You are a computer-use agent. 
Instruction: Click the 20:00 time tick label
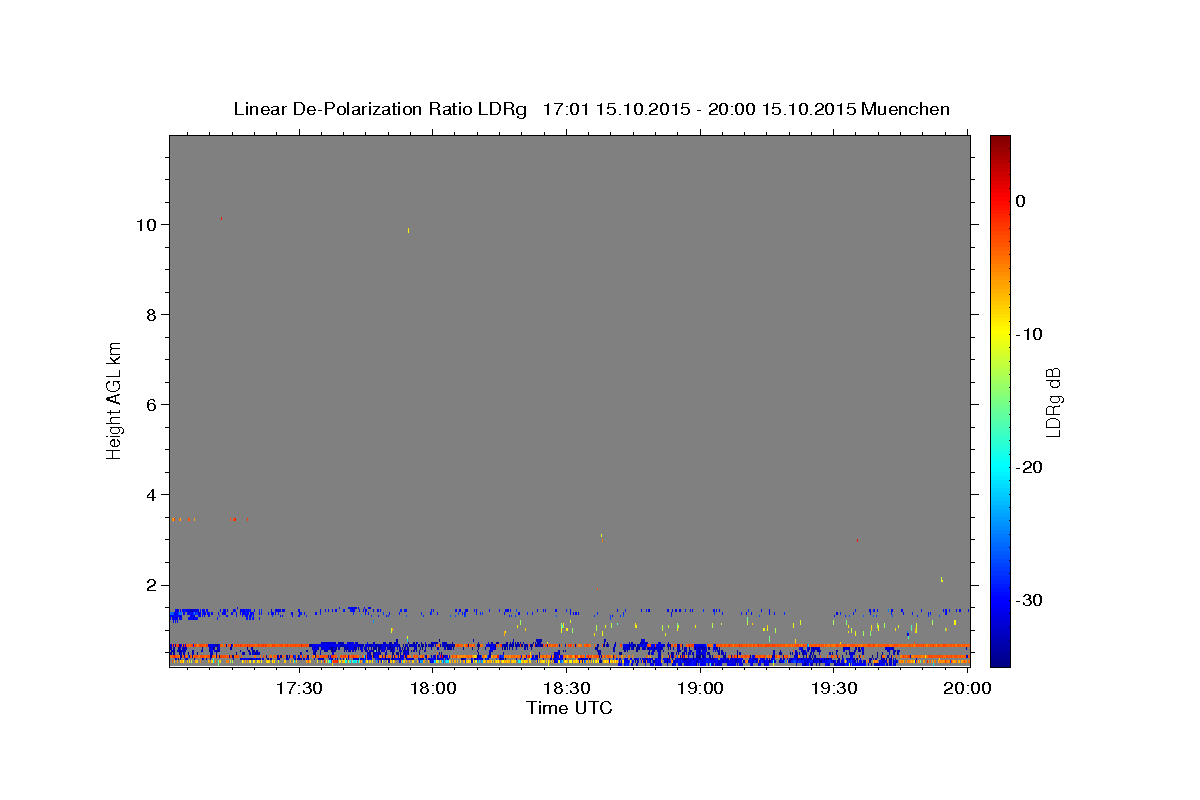[x=968, y=688]
